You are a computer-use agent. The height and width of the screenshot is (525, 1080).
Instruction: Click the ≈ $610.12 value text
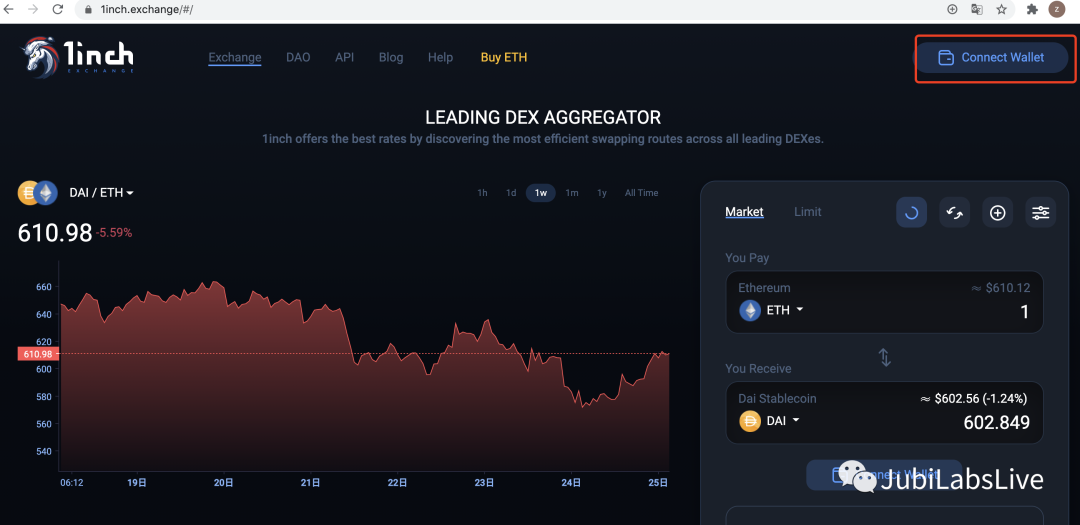pos(1000,288)
